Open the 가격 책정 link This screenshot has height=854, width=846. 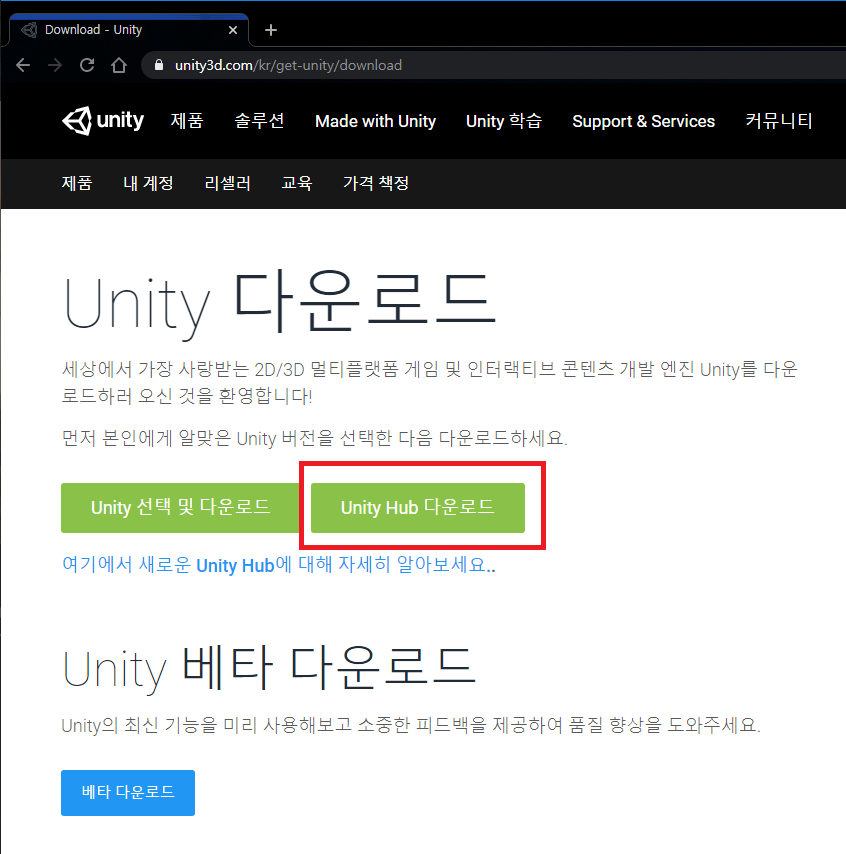[376, 183]
